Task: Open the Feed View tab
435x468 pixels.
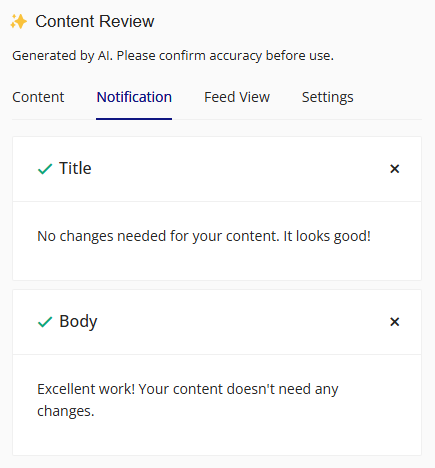Action: click(x=237, y=97)
